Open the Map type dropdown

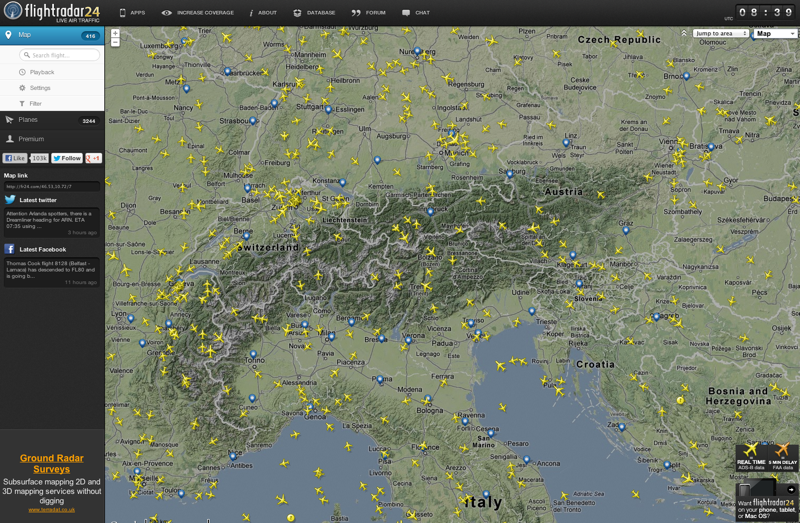[x=774, y=33]
